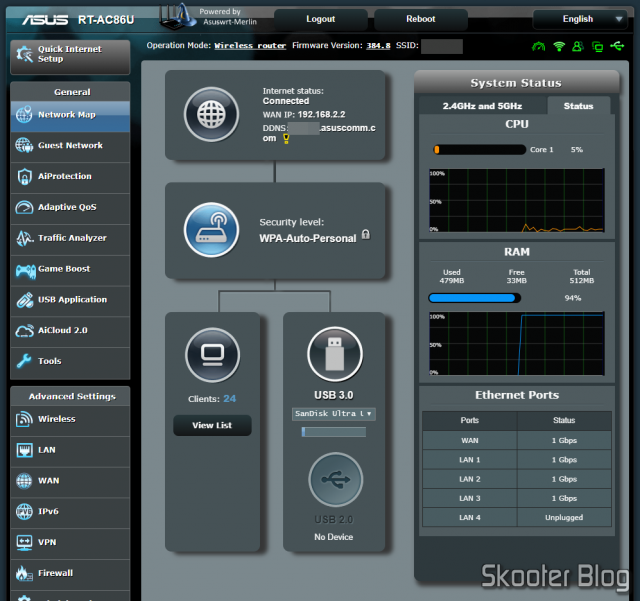Click the Tools wrench icon

coord(24,361)
